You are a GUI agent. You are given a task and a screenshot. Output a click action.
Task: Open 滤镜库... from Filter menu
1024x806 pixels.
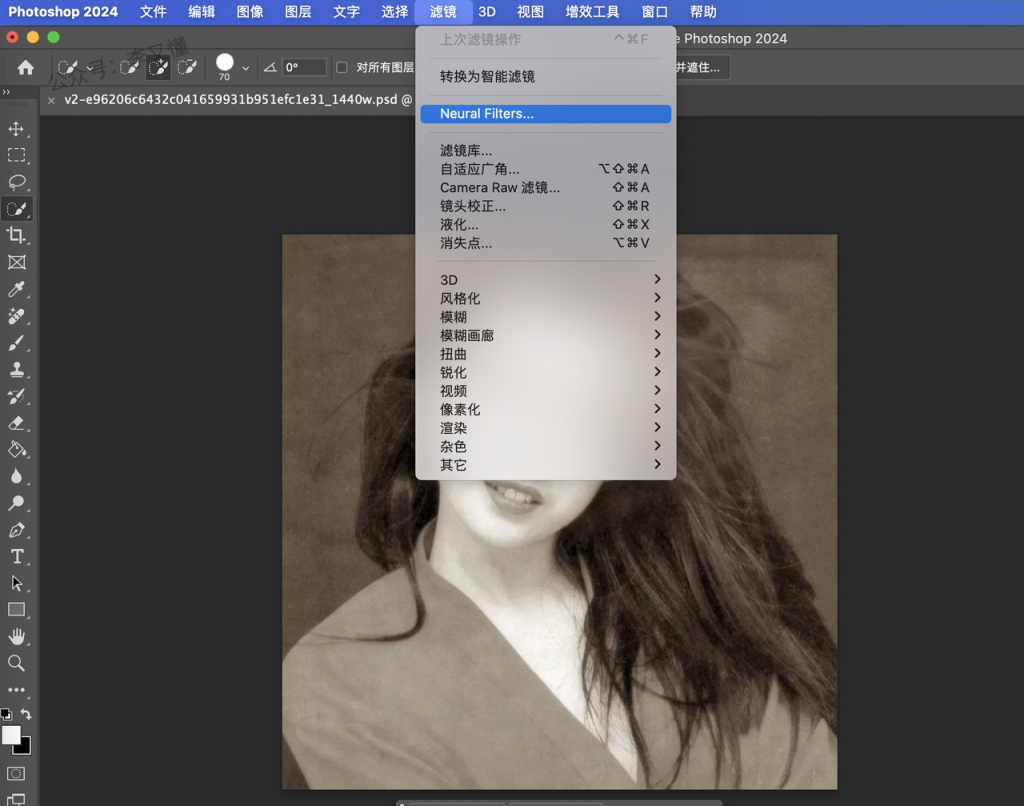pyautogui.click(x=545, y=150)
